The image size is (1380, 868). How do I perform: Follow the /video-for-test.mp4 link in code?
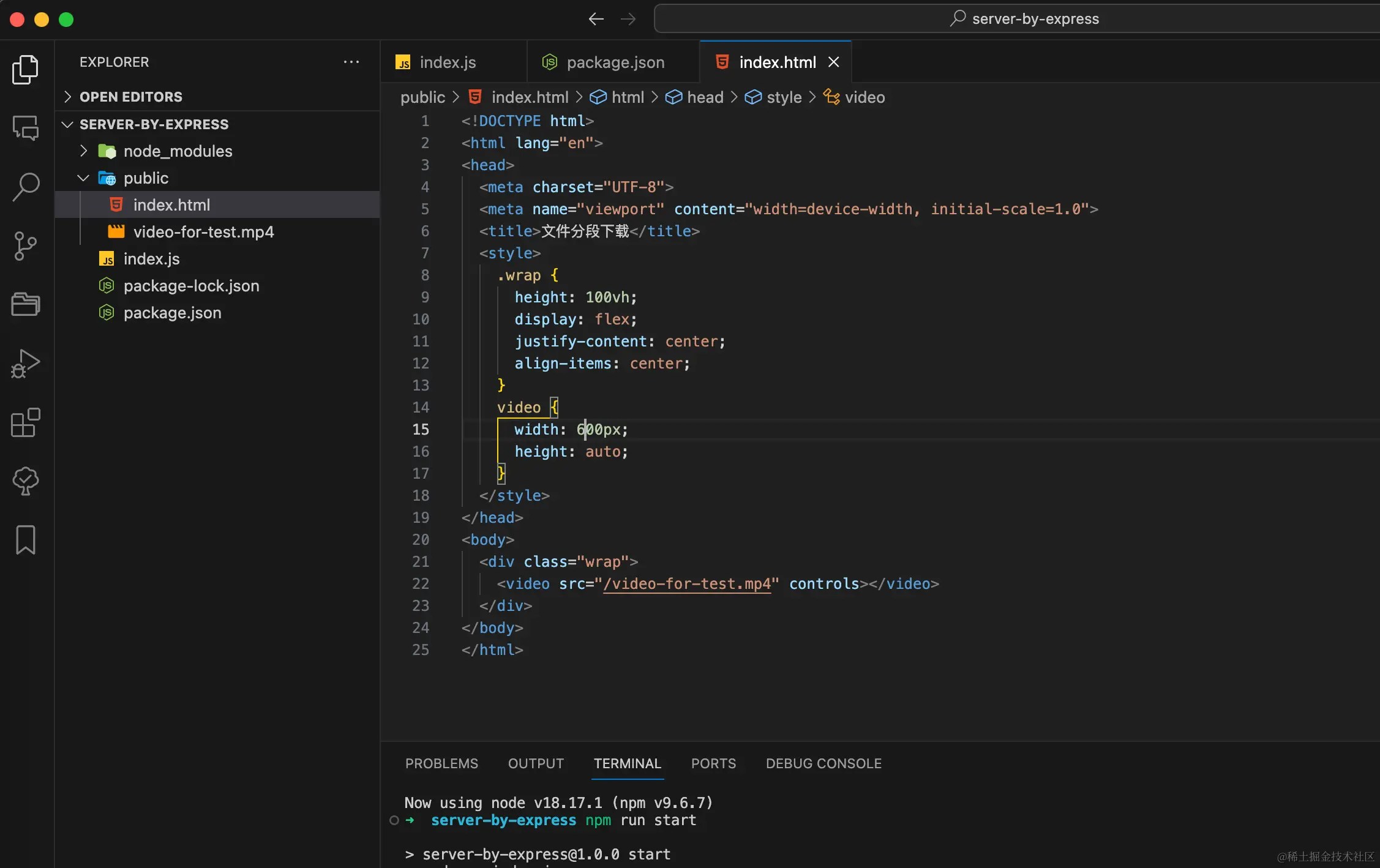687,584
